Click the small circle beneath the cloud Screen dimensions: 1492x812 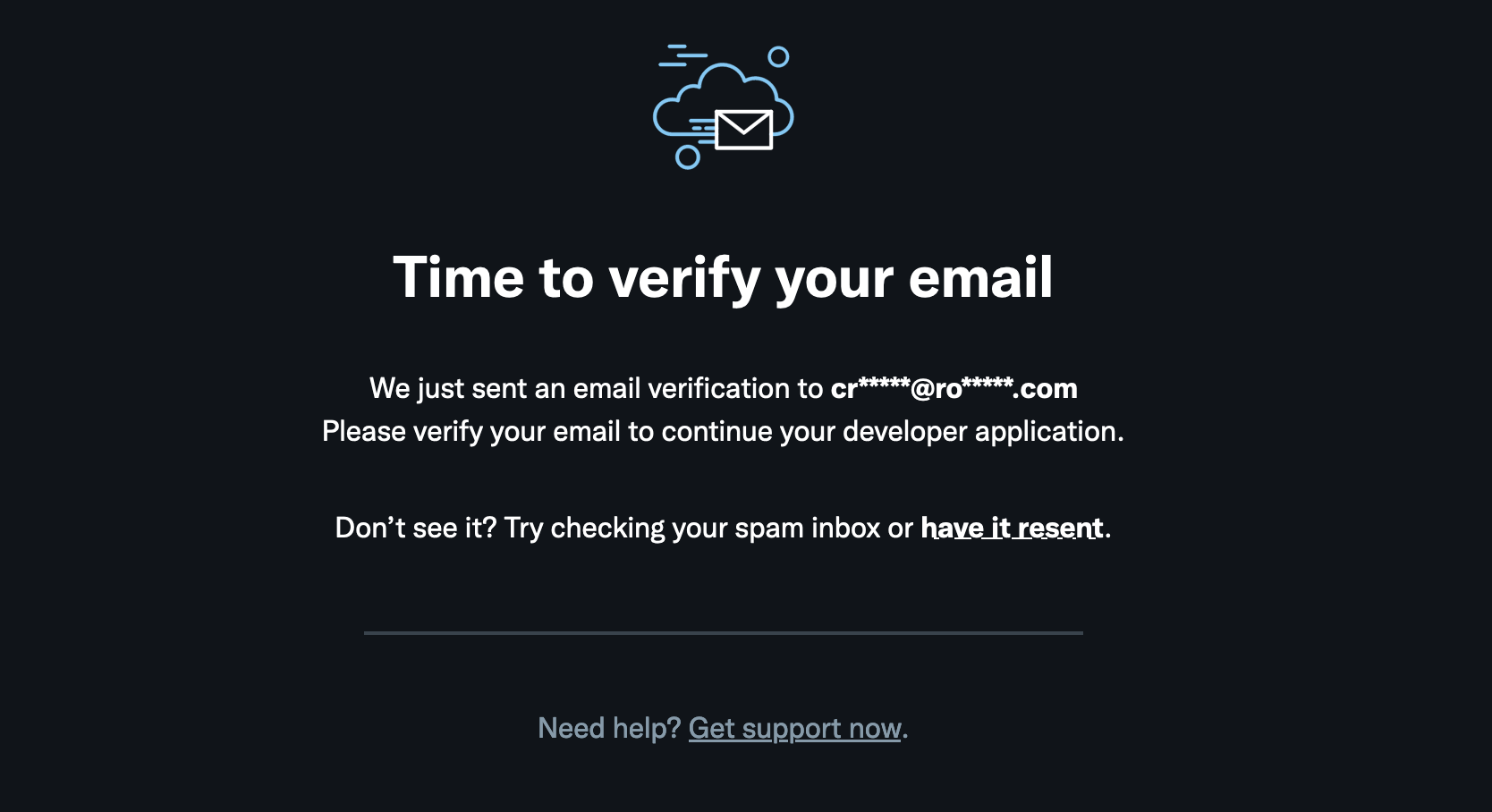[687, 157]
